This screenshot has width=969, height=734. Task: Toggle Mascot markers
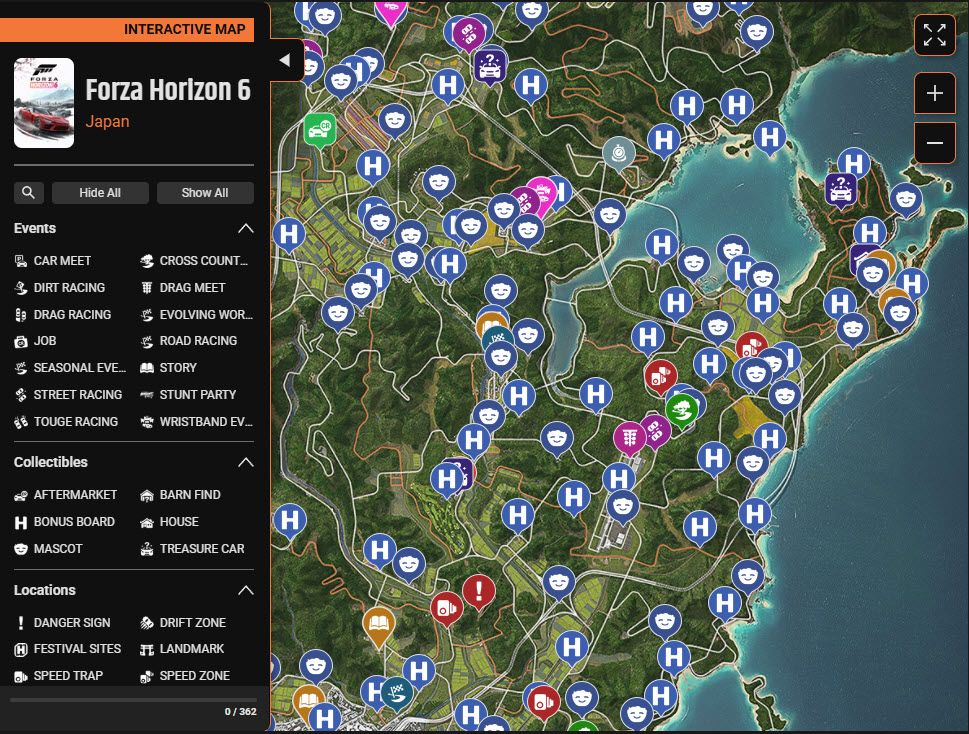tap(49, 549)
